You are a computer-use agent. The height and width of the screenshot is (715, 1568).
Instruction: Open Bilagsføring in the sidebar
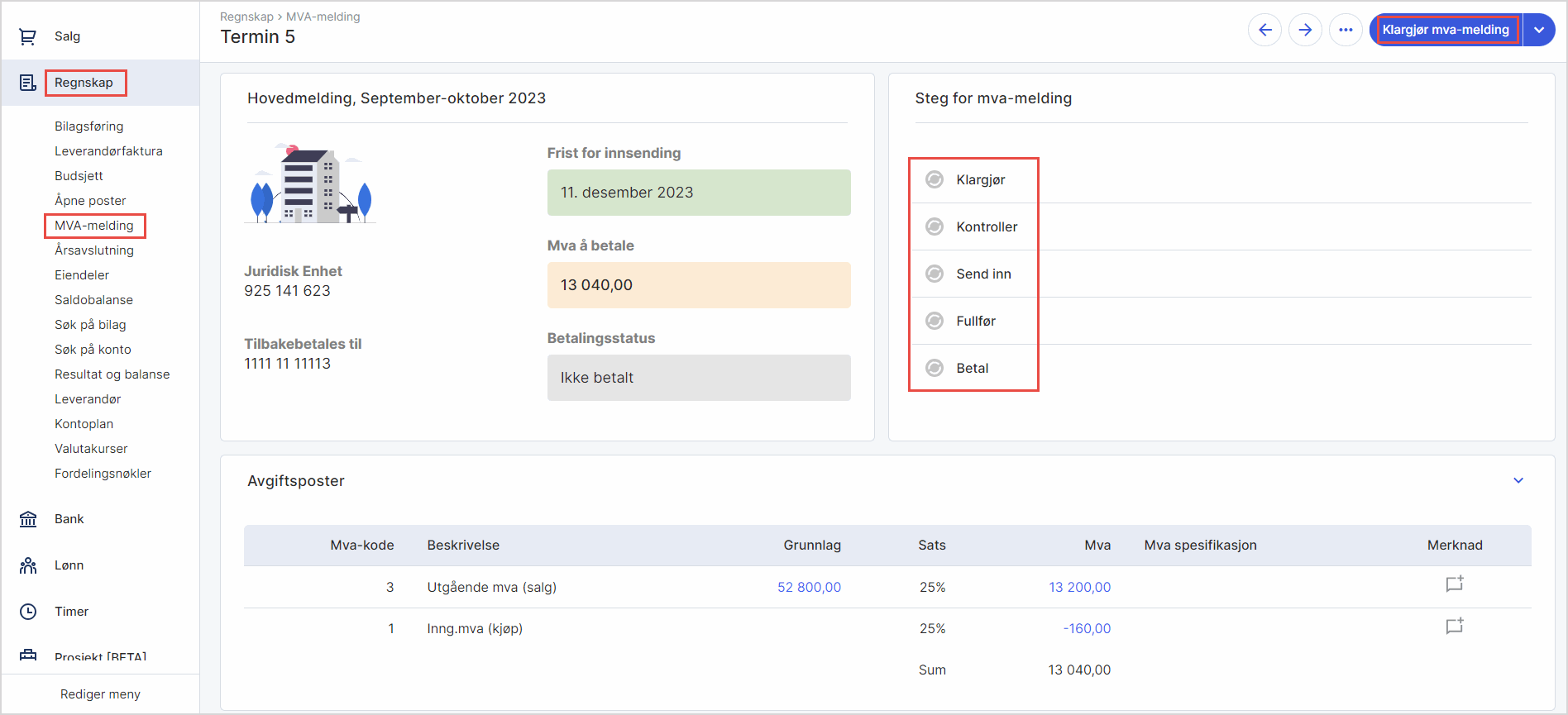(x=89, y=126)
